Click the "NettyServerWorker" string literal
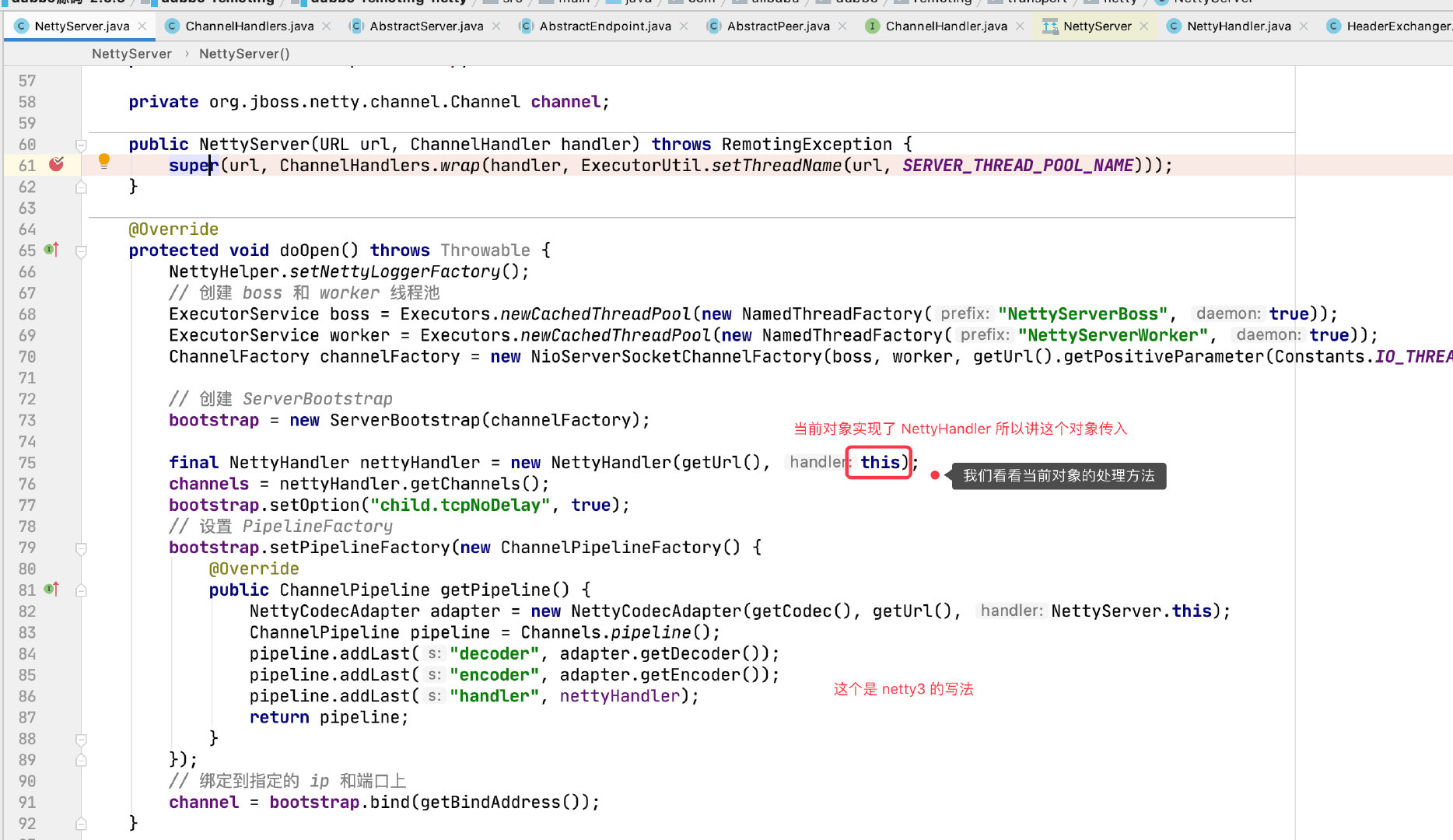This screenshot has width=1453, height=840. click(1113, 335)
